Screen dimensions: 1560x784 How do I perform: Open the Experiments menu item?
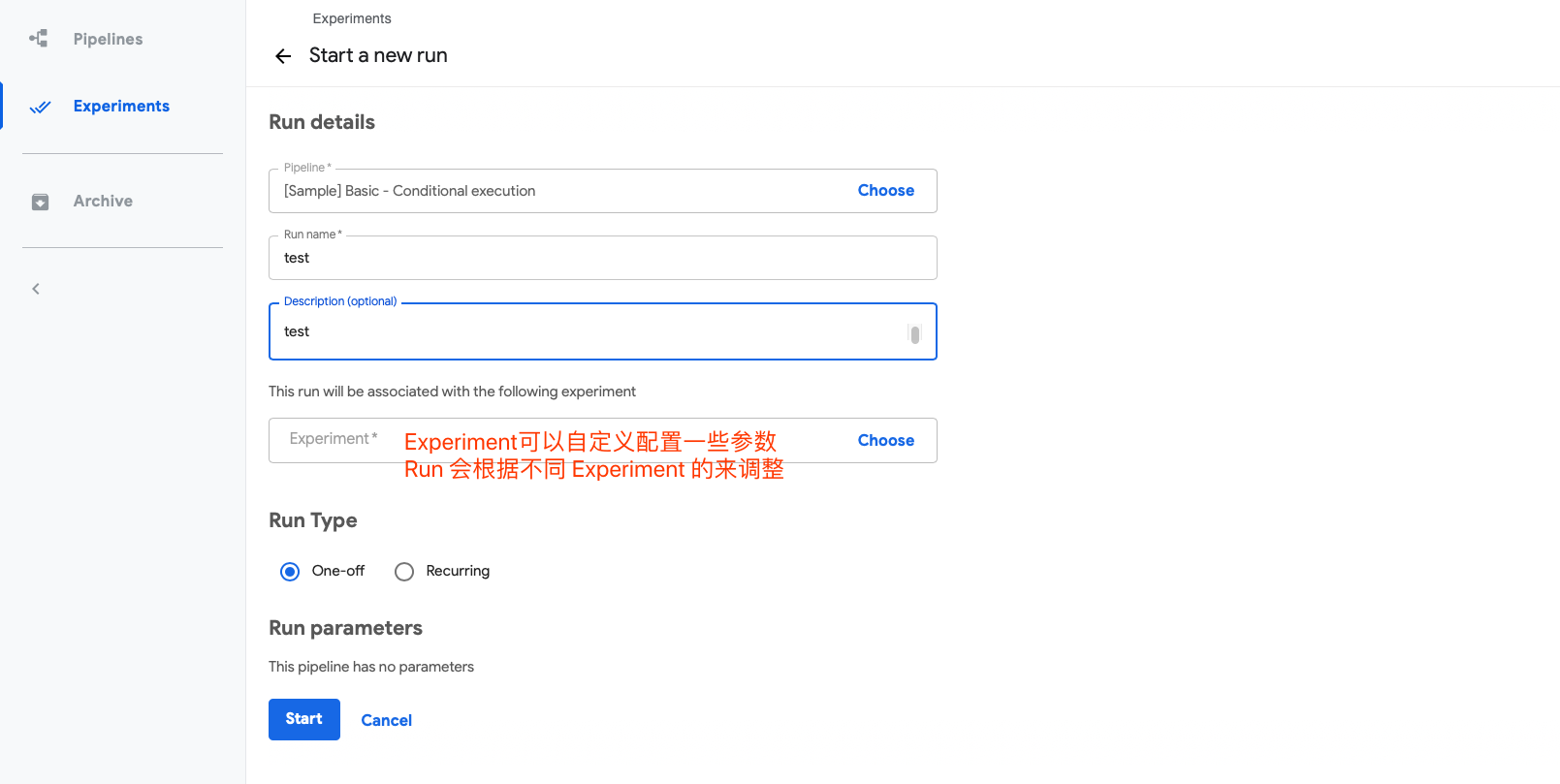pyautogui.click(x=121, y=107)
